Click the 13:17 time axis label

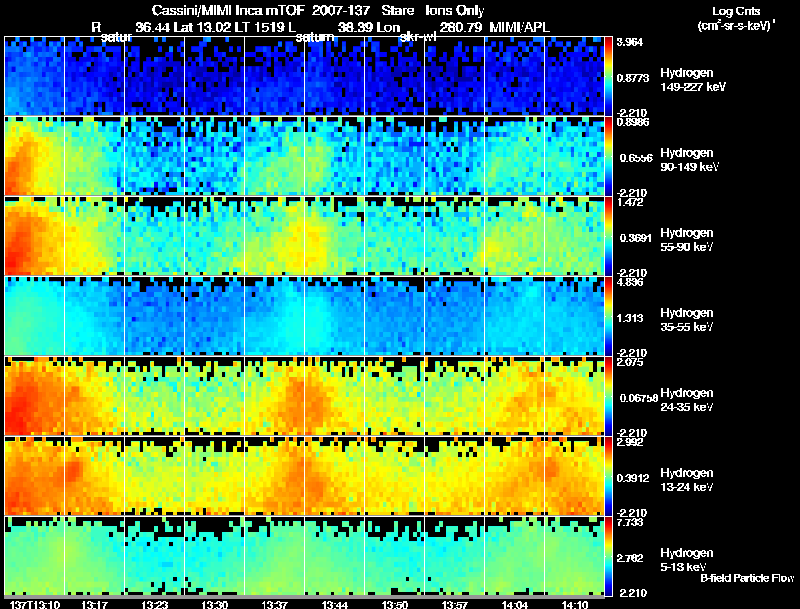tap(94, 604)
